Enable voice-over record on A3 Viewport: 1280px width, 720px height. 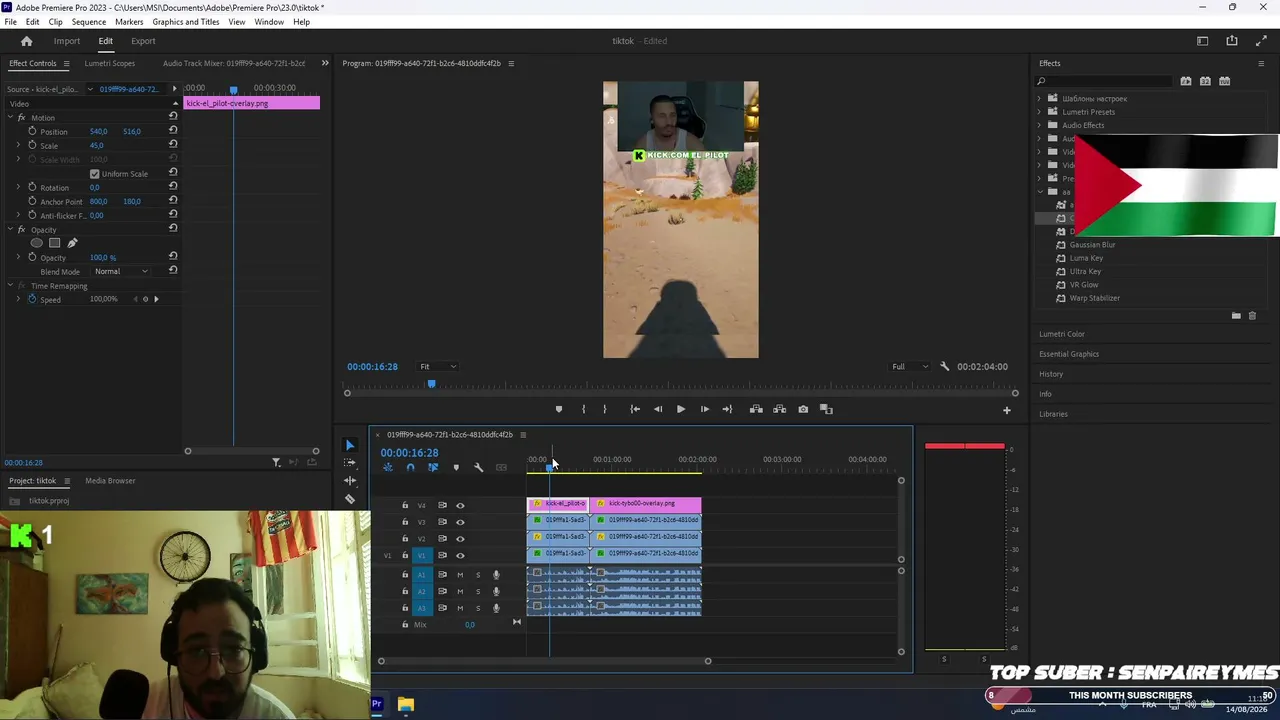(x=496, y=608)
